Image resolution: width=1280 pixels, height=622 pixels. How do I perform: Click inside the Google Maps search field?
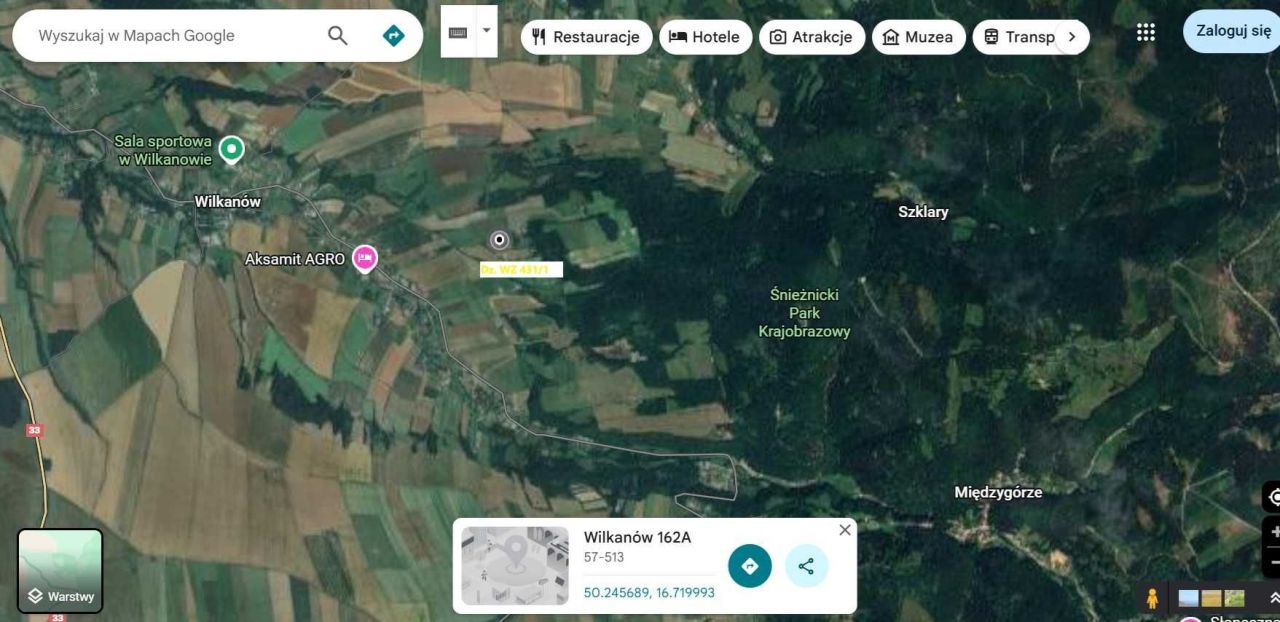click(160, 35)
